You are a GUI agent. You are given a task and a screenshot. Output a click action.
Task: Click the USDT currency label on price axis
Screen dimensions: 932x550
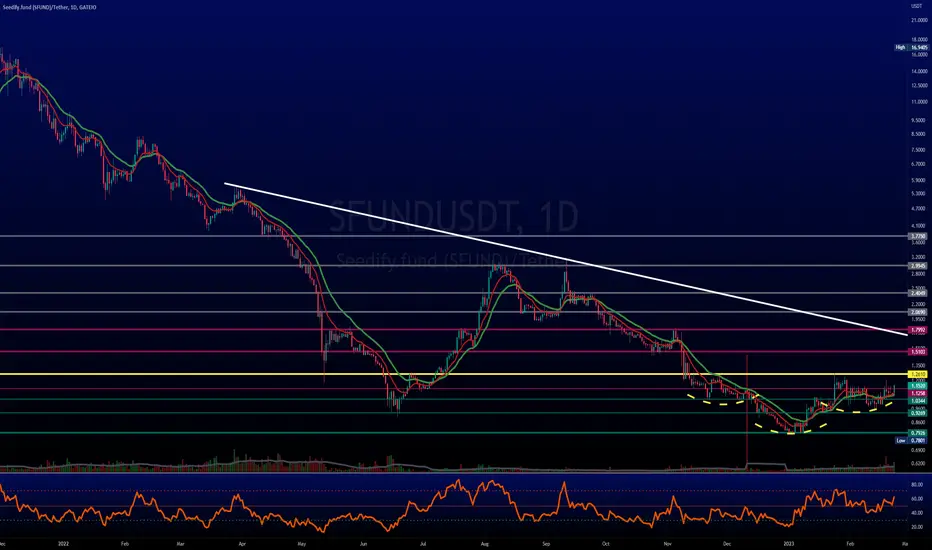[x=917, y=5]
